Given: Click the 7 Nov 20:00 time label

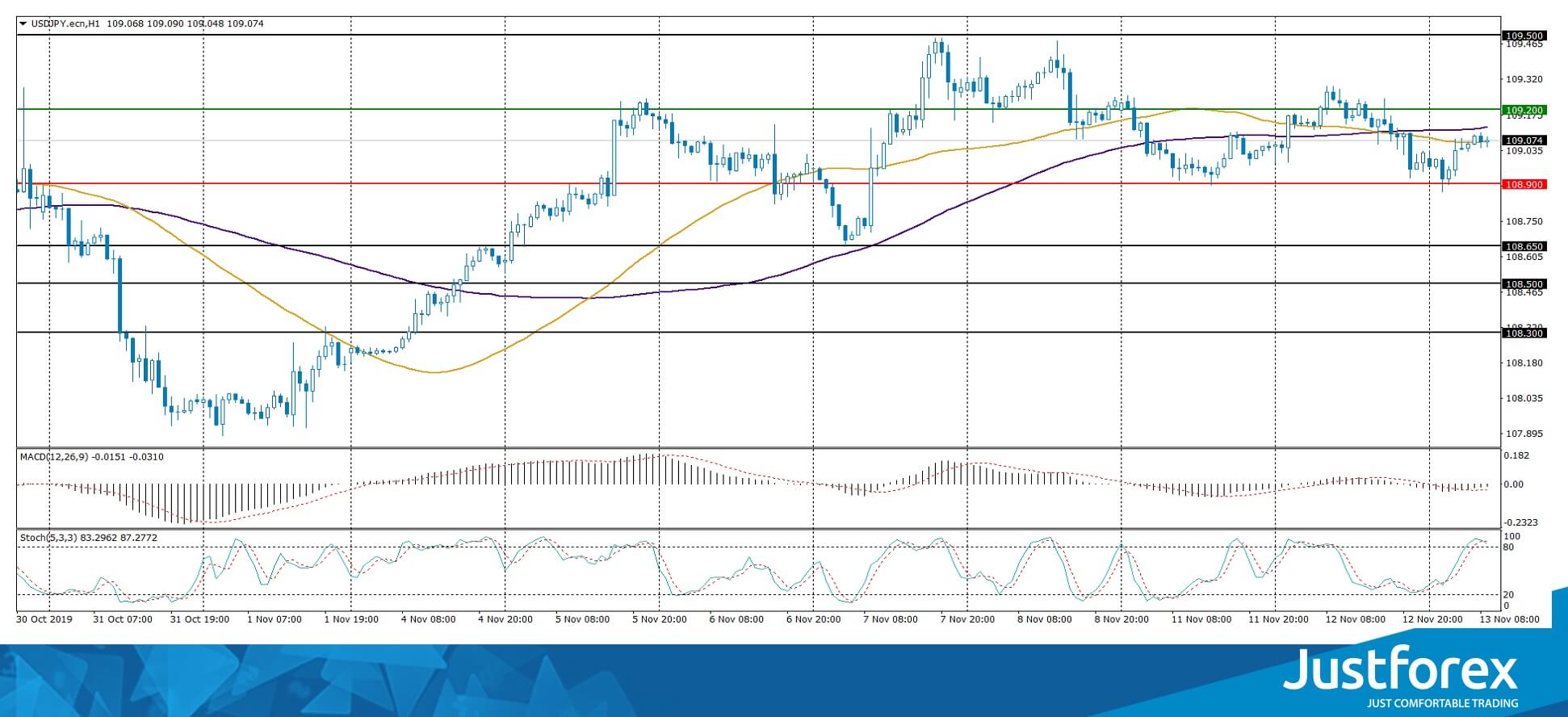Looking at the screenshot, I should 967,620.
